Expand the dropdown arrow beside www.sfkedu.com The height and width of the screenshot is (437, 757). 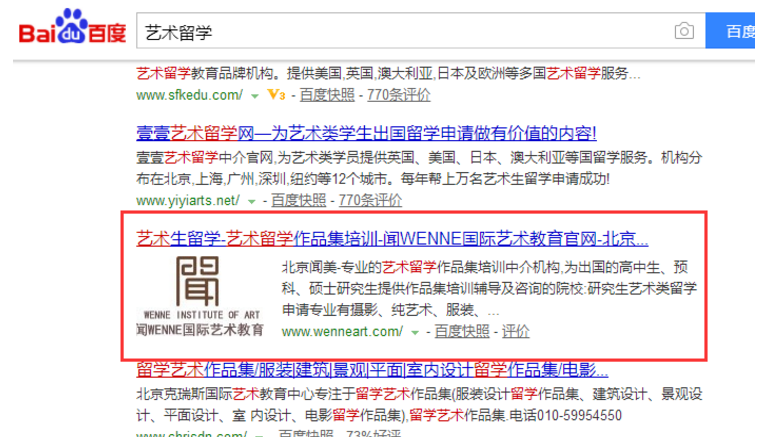click(254, 96)
